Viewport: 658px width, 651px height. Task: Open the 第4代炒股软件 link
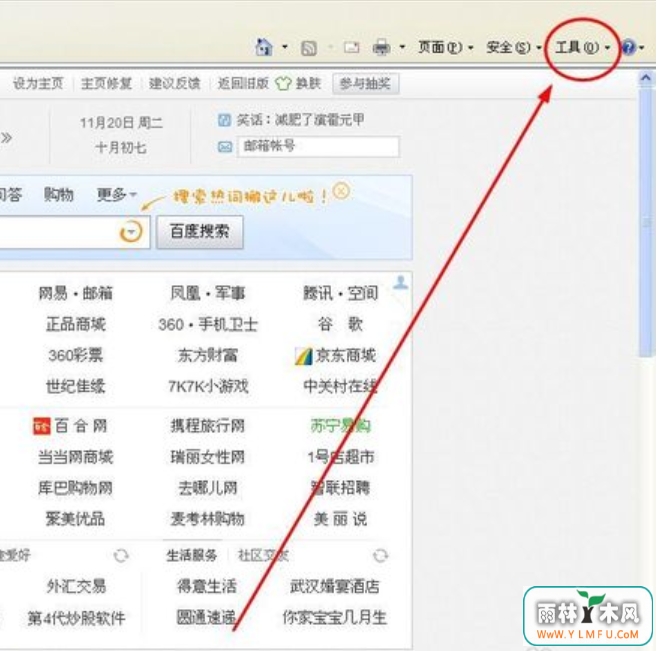(76, 618)
